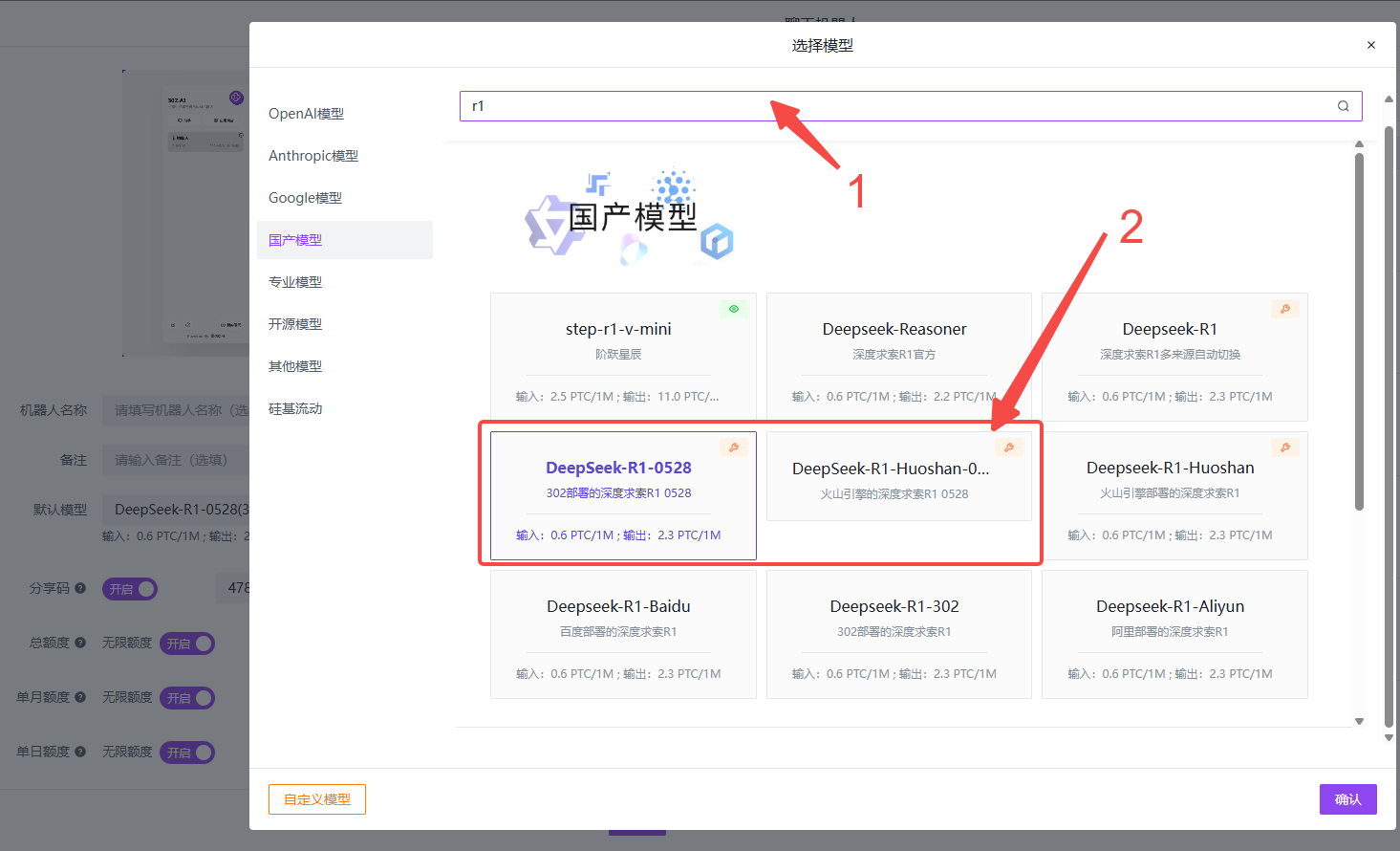Click the 国产模型 banner image
Viewport: 1400px width, 851px height.
(x=630, y=217)
